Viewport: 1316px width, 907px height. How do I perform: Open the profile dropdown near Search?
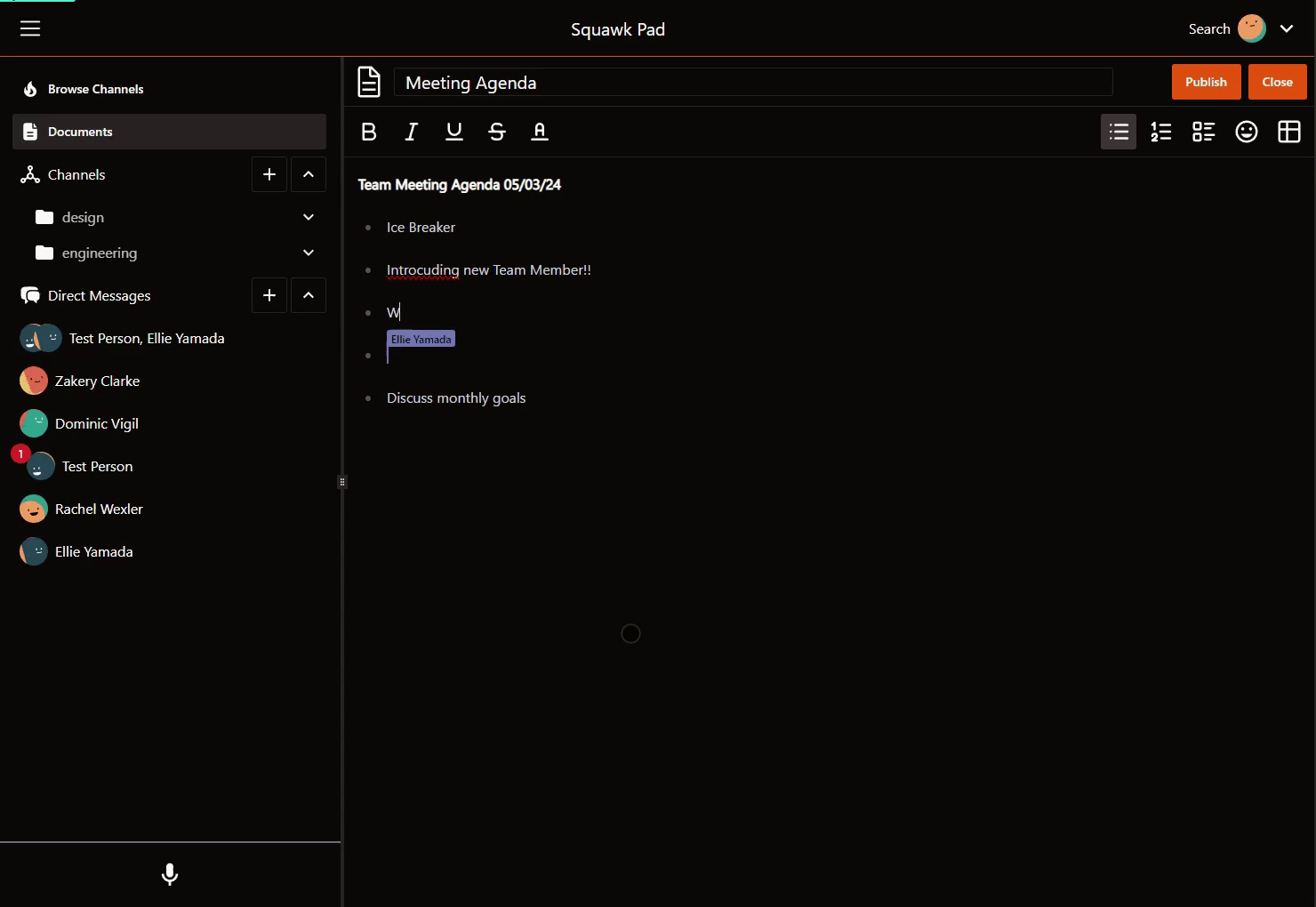pyautogui.click(x=1287, y=28)
